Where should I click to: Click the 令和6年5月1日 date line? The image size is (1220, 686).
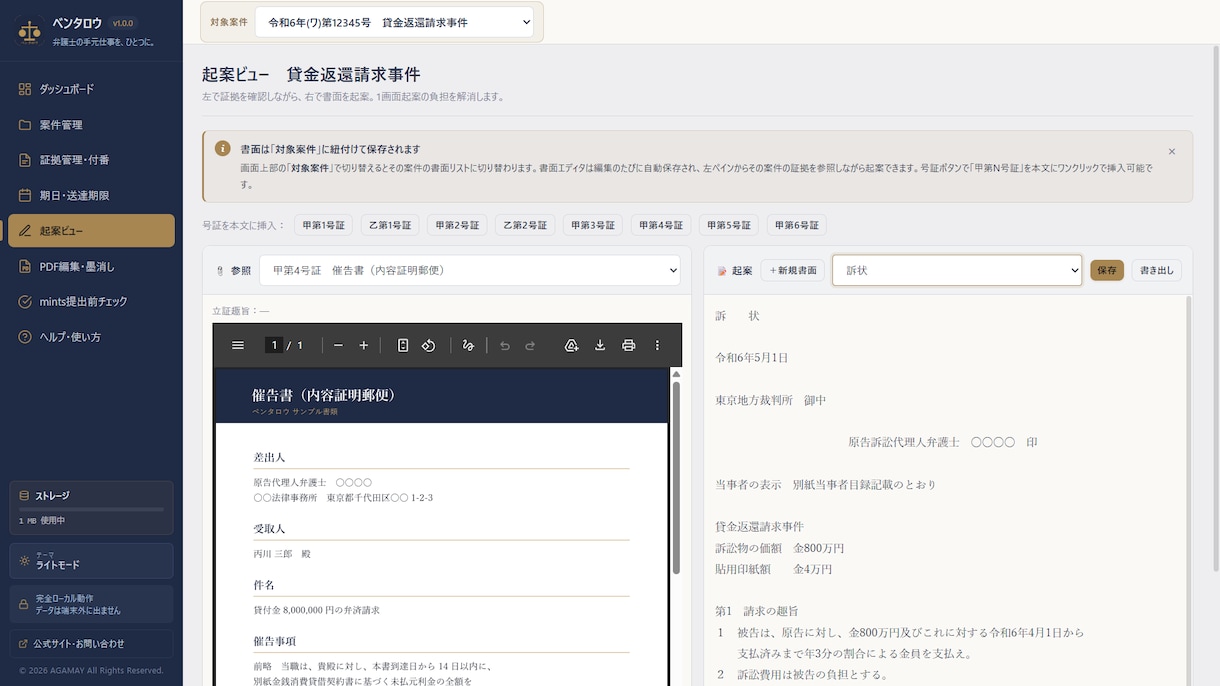[x=752, y=358]
